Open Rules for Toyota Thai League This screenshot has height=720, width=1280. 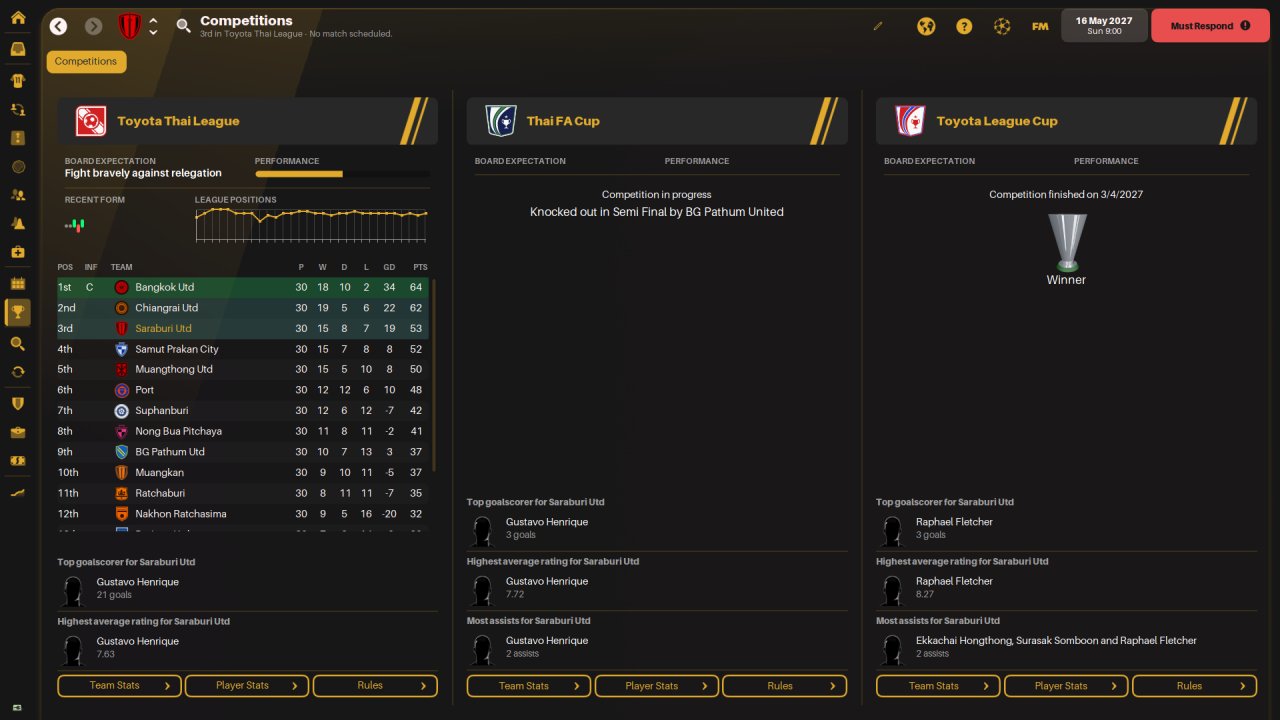(375, 686)
